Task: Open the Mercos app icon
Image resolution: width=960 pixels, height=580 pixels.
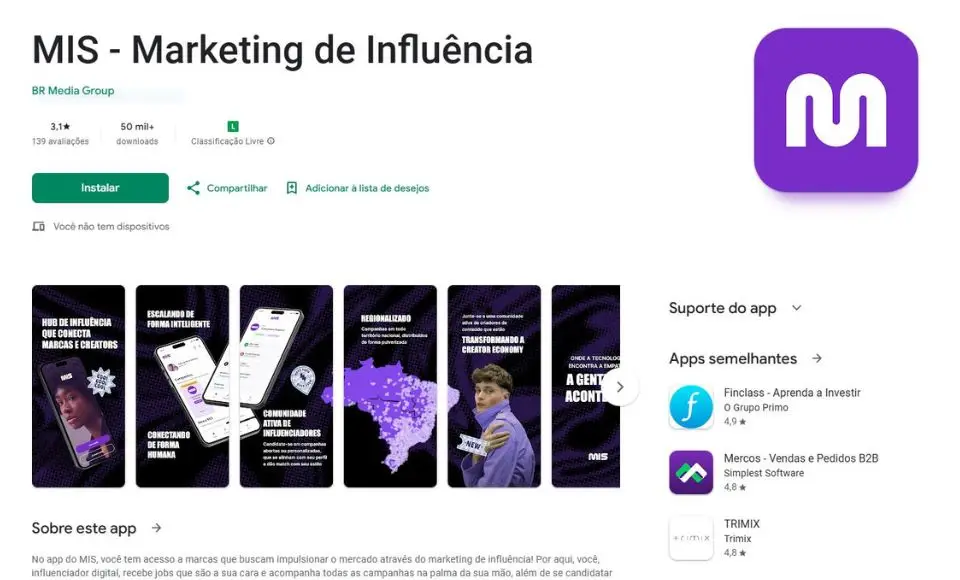Action: [x=691, y=472]
